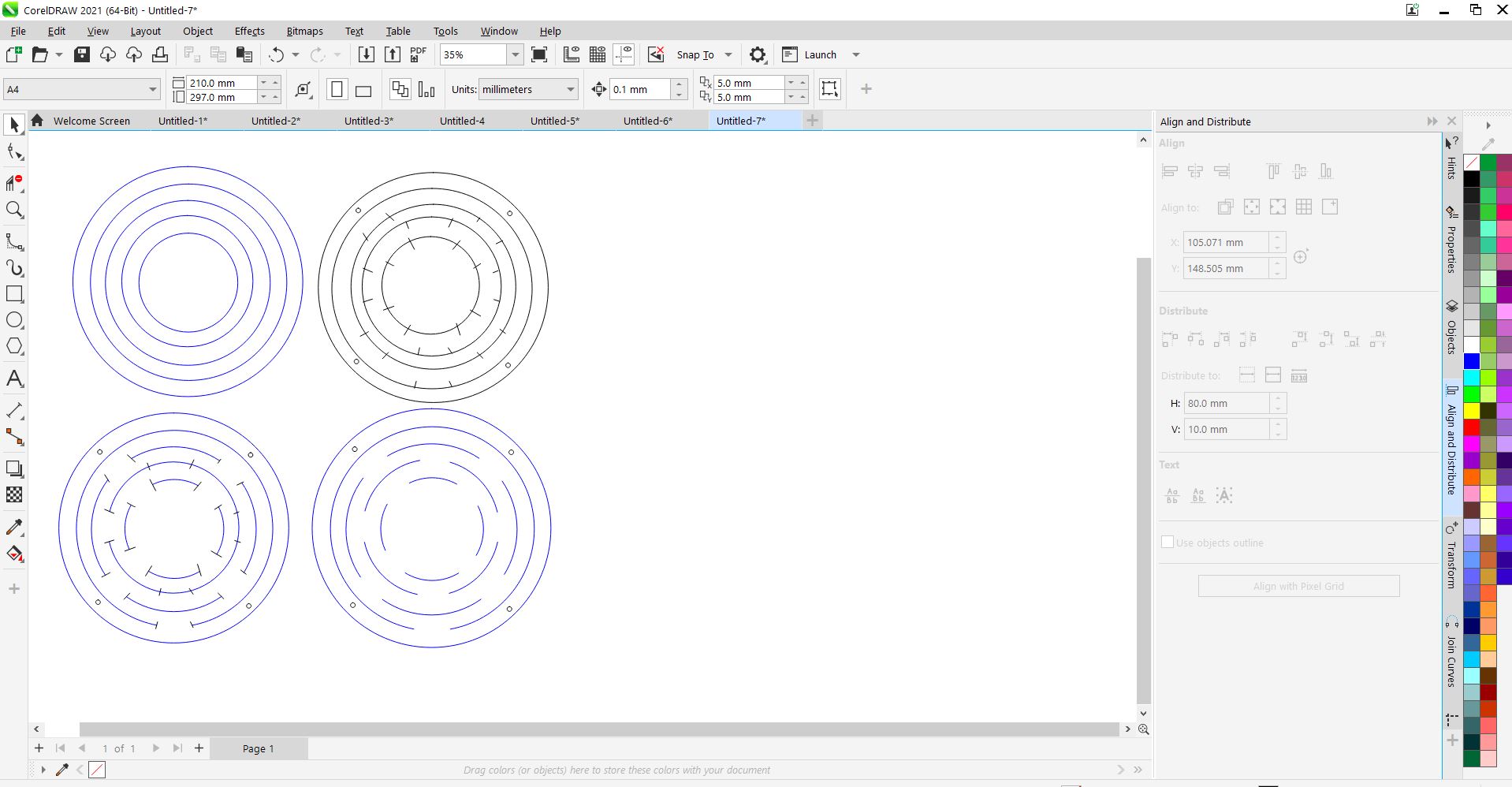The image size is (1512, 787).
Task: Click the Page 1 tab
Action: pyautogui.click(x=258, y=748)
